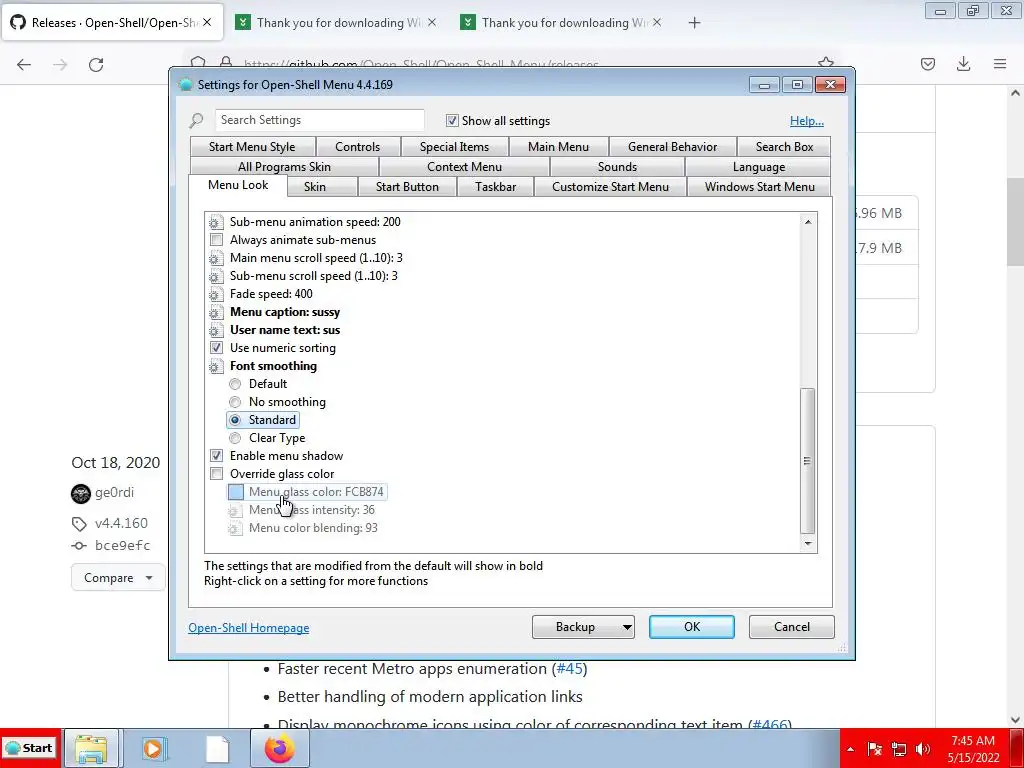Viewport: 1024px width, 768px height.
Task: Click the volume speaker tray icon
Action: tap(923, 749)
